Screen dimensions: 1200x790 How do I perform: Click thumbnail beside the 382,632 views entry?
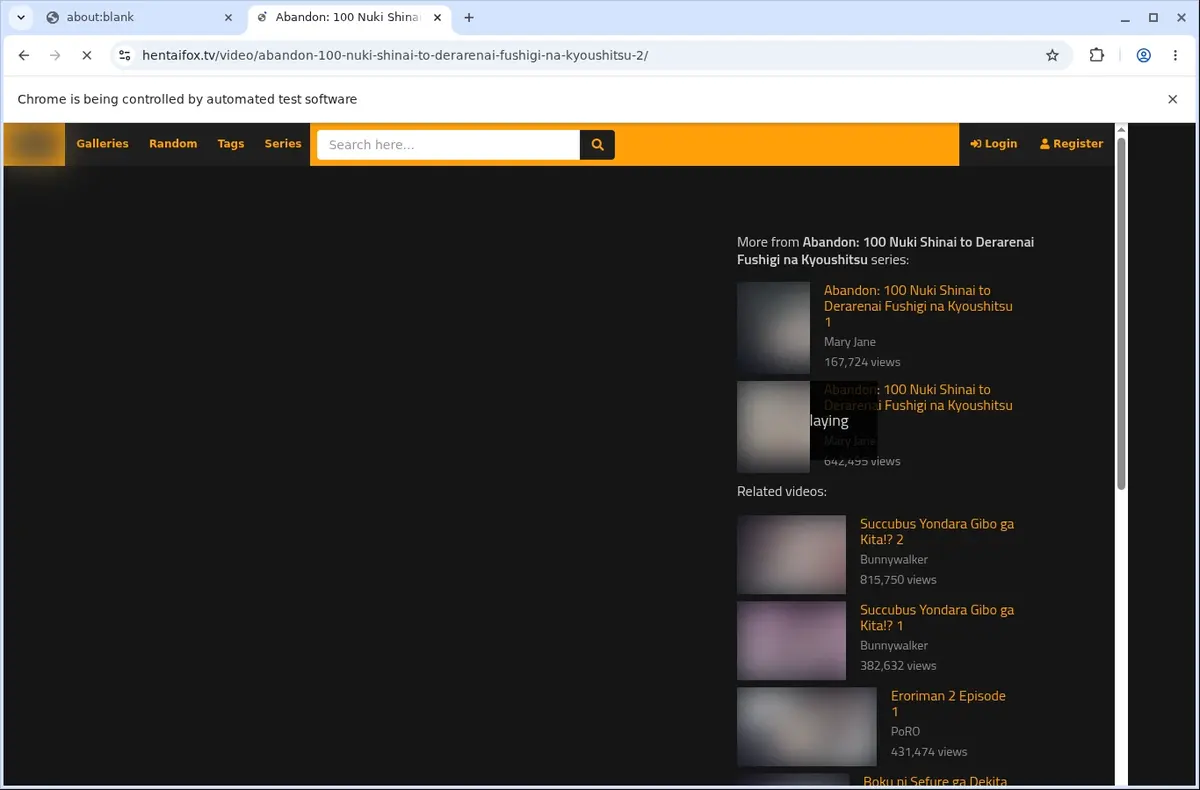[791, 641]
